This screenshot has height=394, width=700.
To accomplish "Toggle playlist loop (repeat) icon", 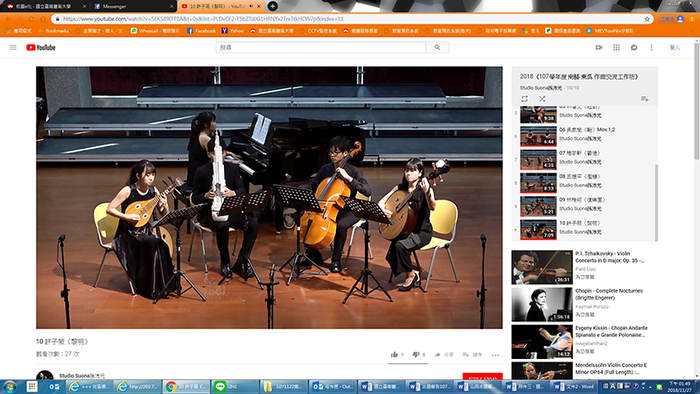I will coord(525,99).
